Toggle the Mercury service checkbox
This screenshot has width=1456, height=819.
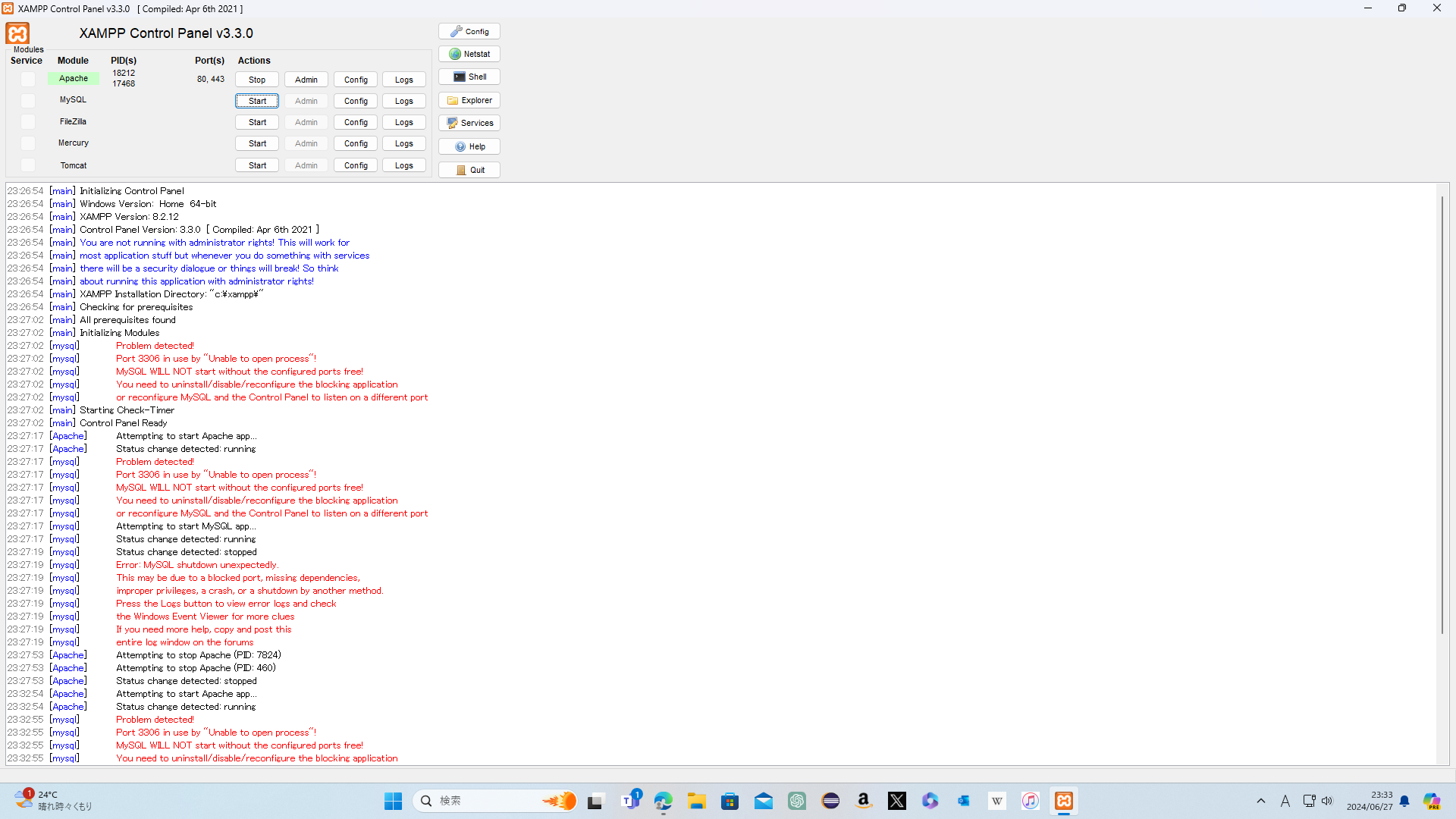coord(28,143)
